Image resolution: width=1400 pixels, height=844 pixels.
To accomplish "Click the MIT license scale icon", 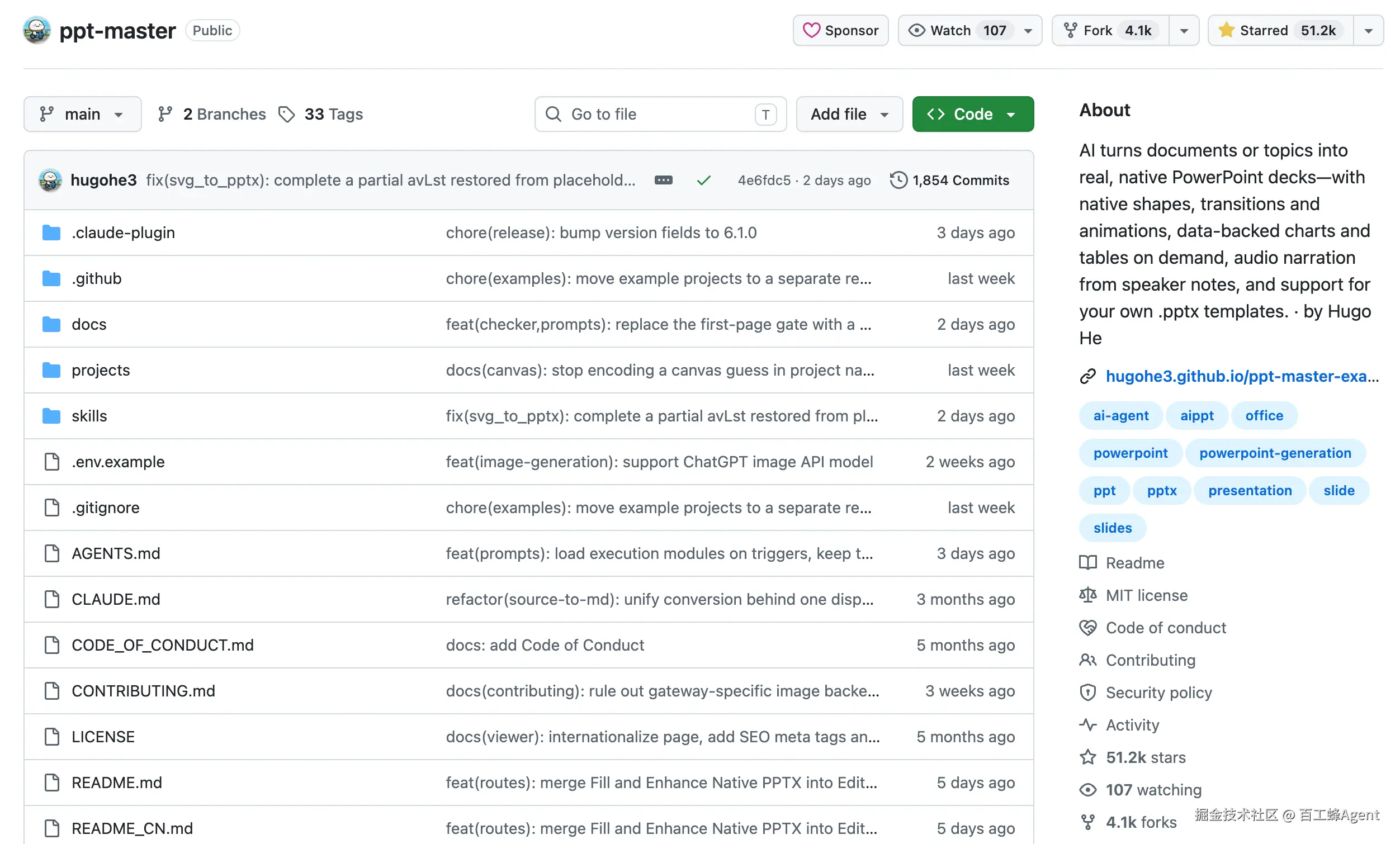I will 1087,595.
